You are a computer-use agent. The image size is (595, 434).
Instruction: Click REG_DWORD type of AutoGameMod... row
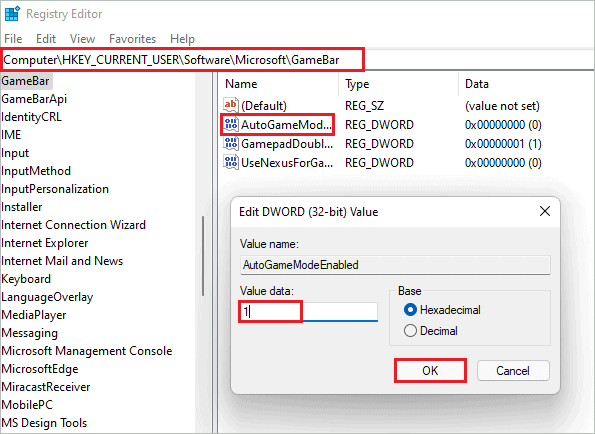click(379, 125)
